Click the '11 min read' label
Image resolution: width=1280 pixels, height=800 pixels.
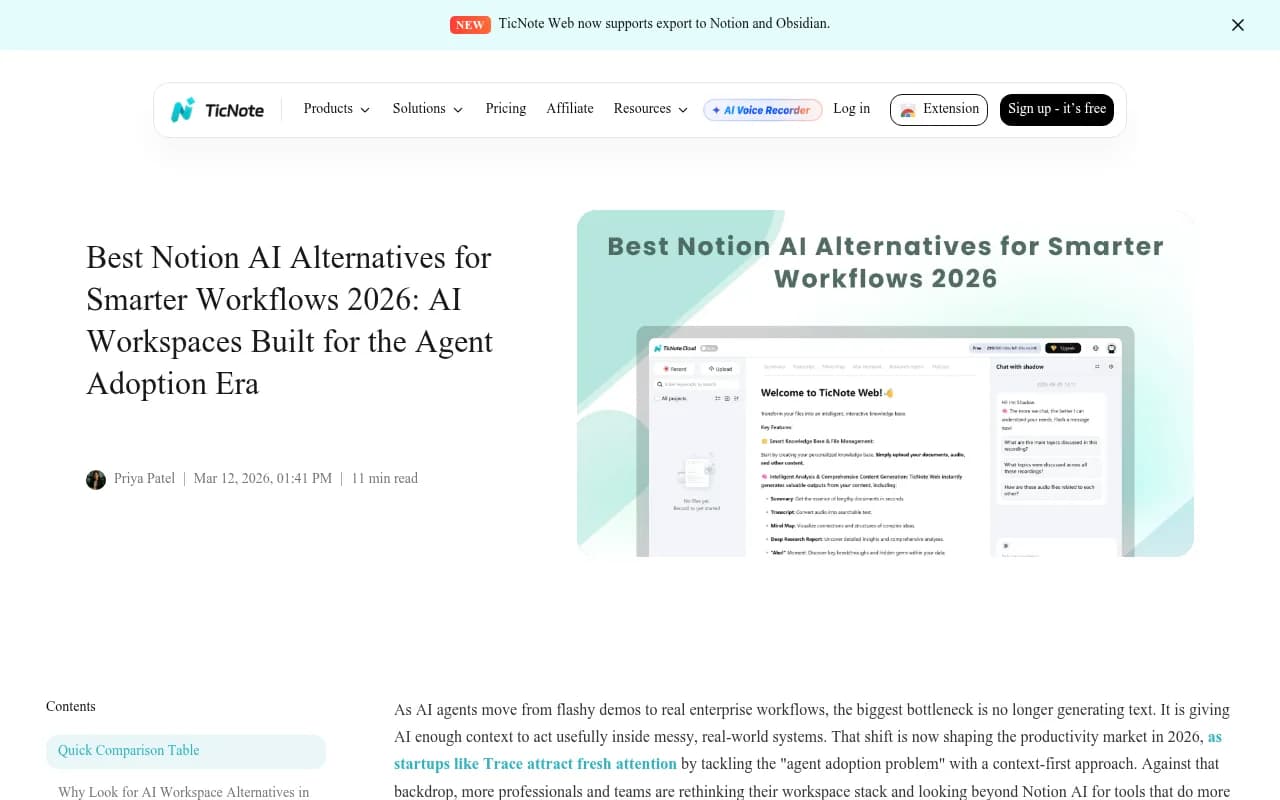coord(385,479)
